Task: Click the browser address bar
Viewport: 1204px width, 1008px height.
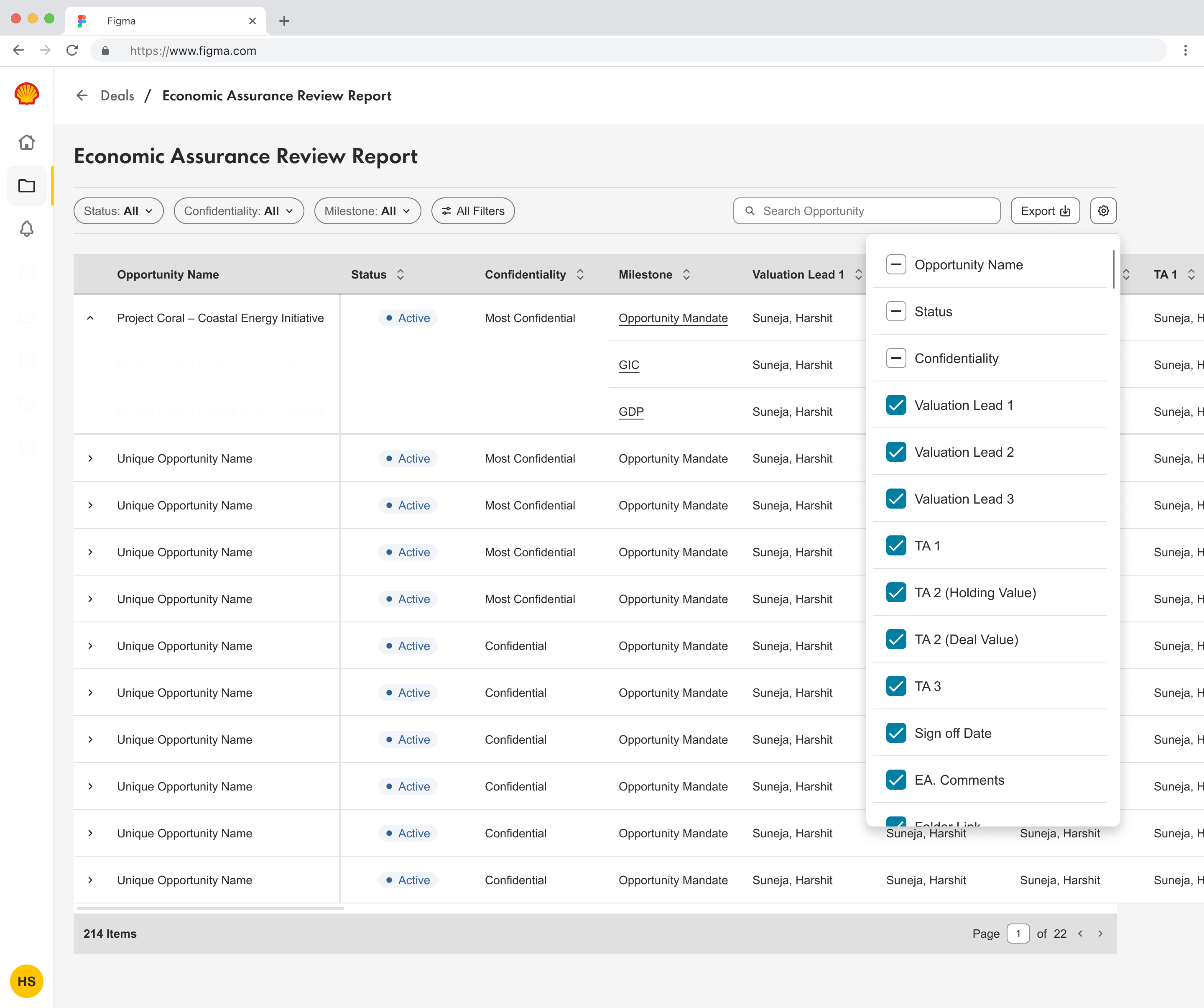Action: coord(628,51)
